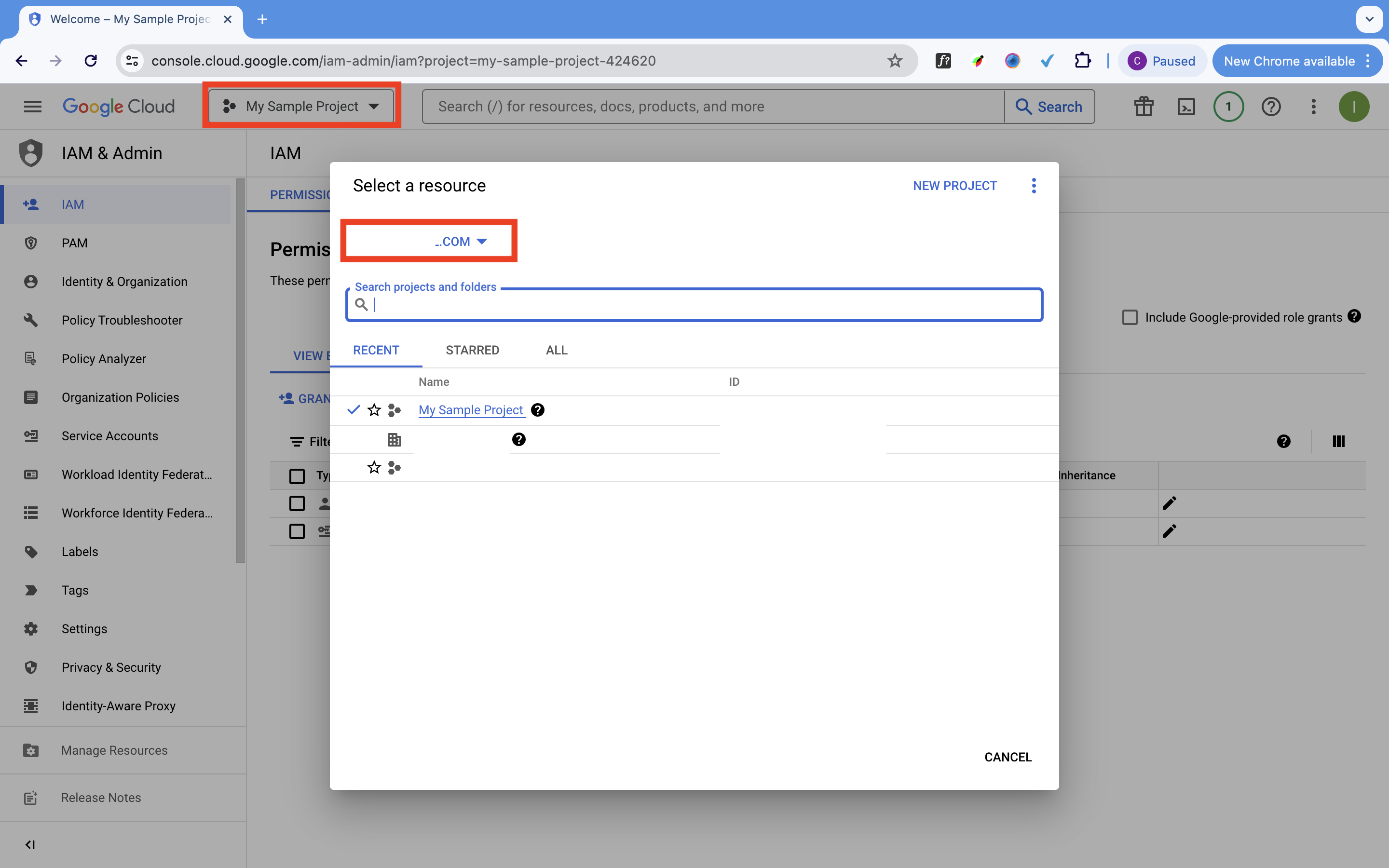Click the Google Cloud logo
The width and height of the screenshot is (1389, 868).
pyautogui.click(x=118, y=106)
